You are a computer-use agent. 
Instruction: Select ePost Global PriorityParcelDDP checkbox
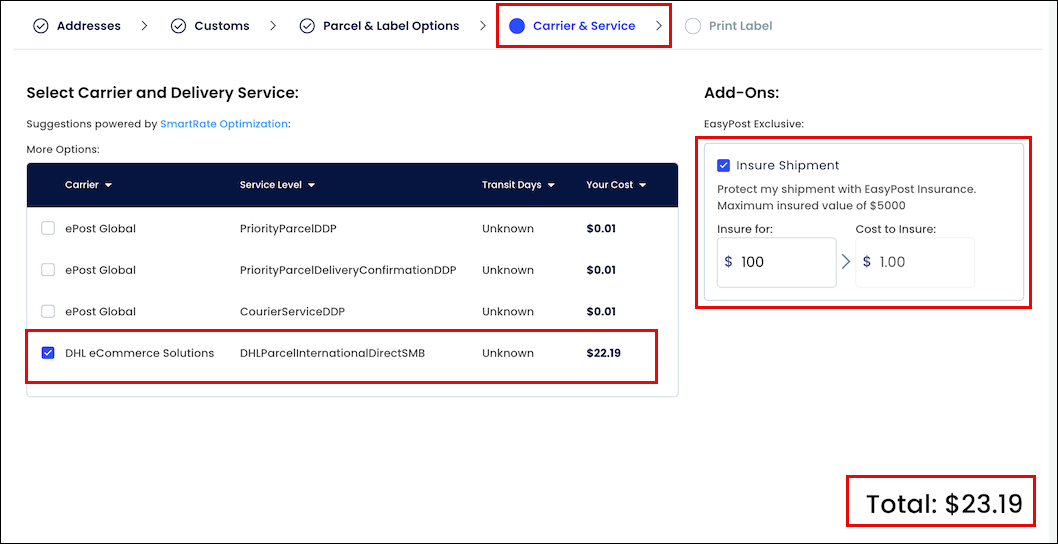[48, 228]
